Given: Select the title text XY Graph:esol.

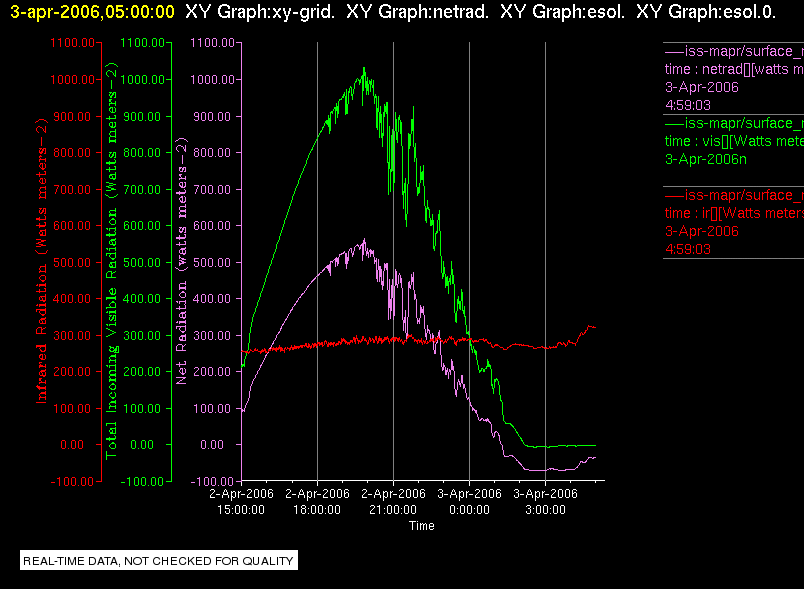Looking at the screenshot, I should tap(562, 11).
